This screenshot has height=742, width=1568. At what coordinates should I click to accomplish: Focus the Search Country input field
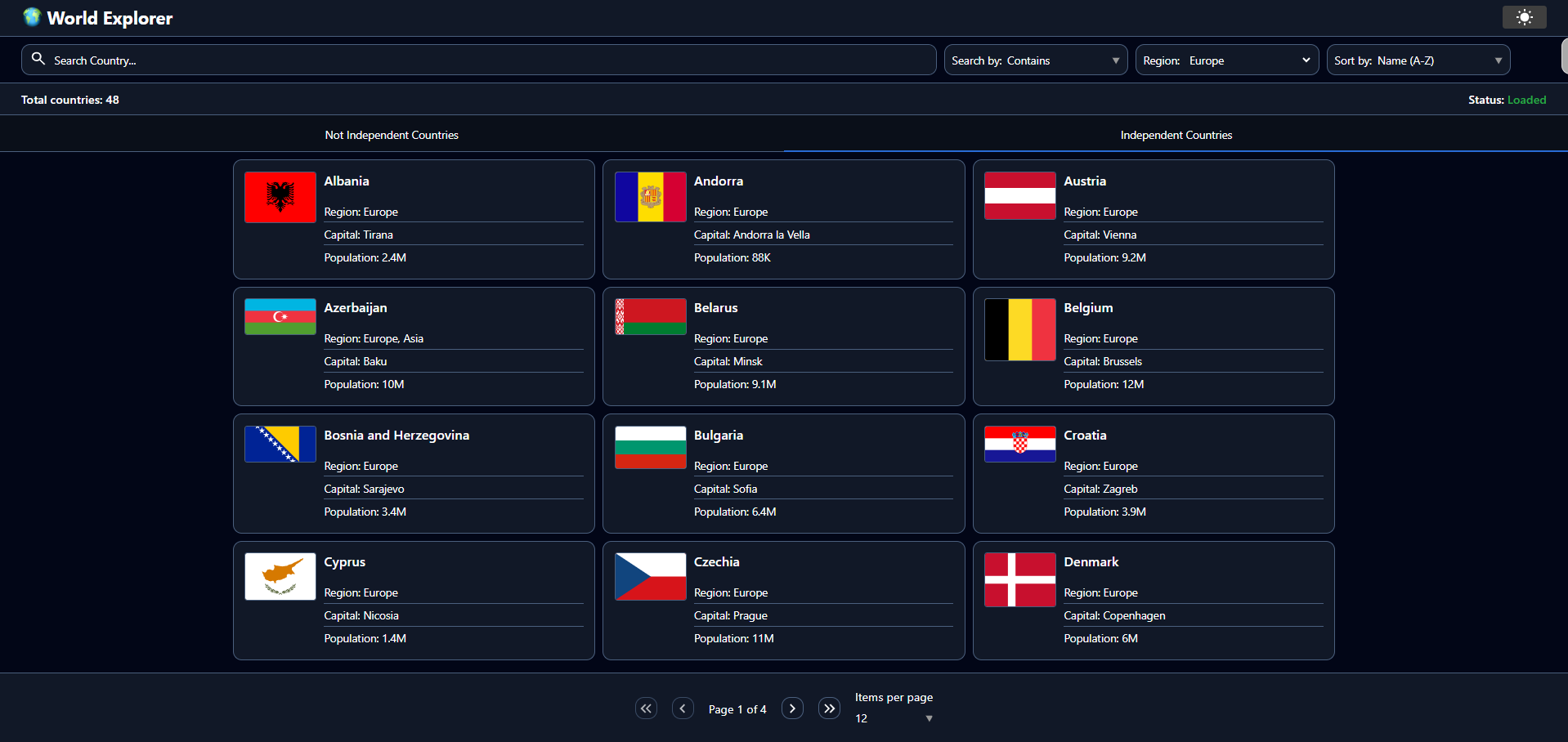(491, 60)
